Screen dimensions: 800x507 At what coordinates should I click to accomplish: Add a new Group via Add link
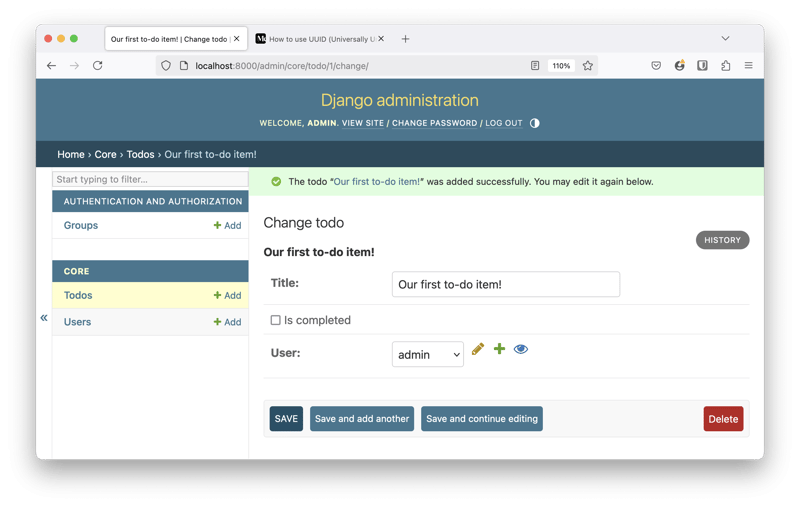pyautogui.click(x=228, y=225)
